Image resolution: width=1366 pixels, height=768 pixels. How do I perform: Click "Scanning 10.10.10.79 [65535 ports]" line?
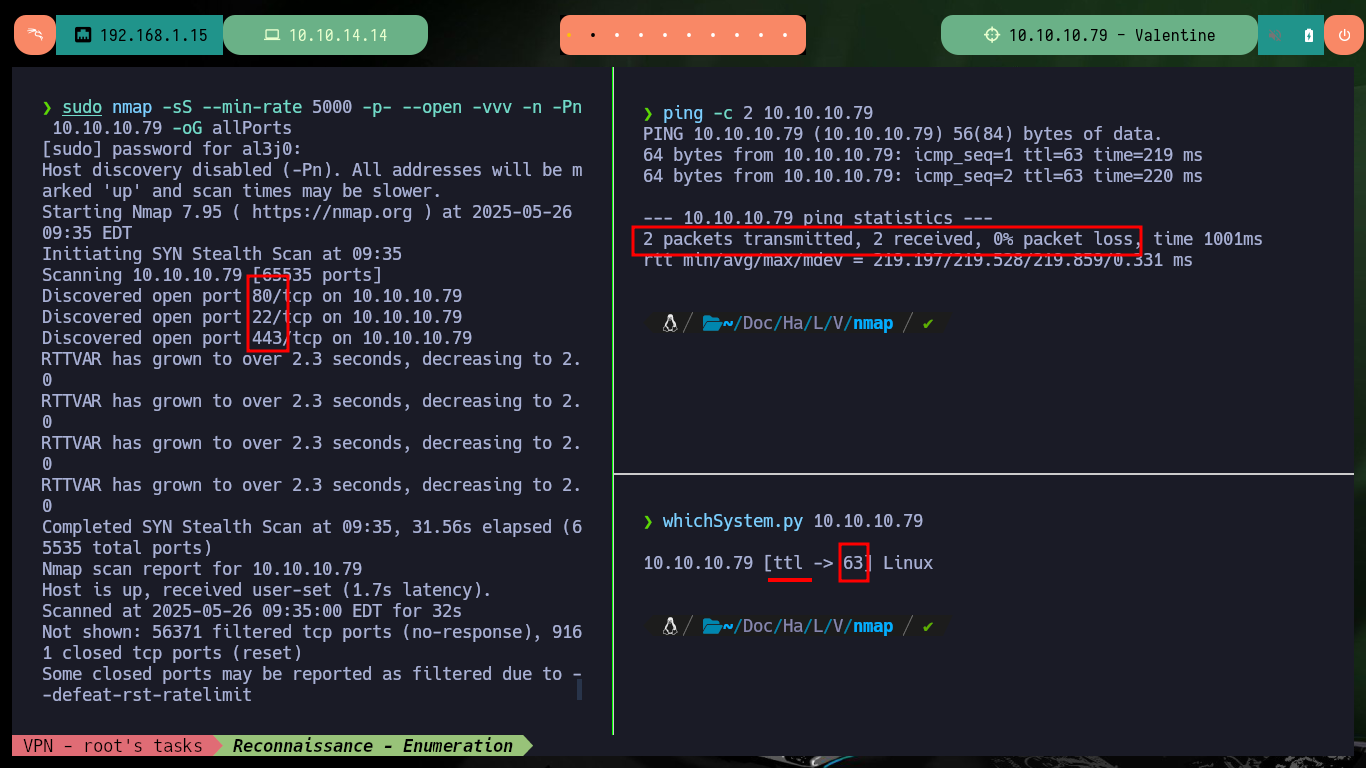point(212,275)
